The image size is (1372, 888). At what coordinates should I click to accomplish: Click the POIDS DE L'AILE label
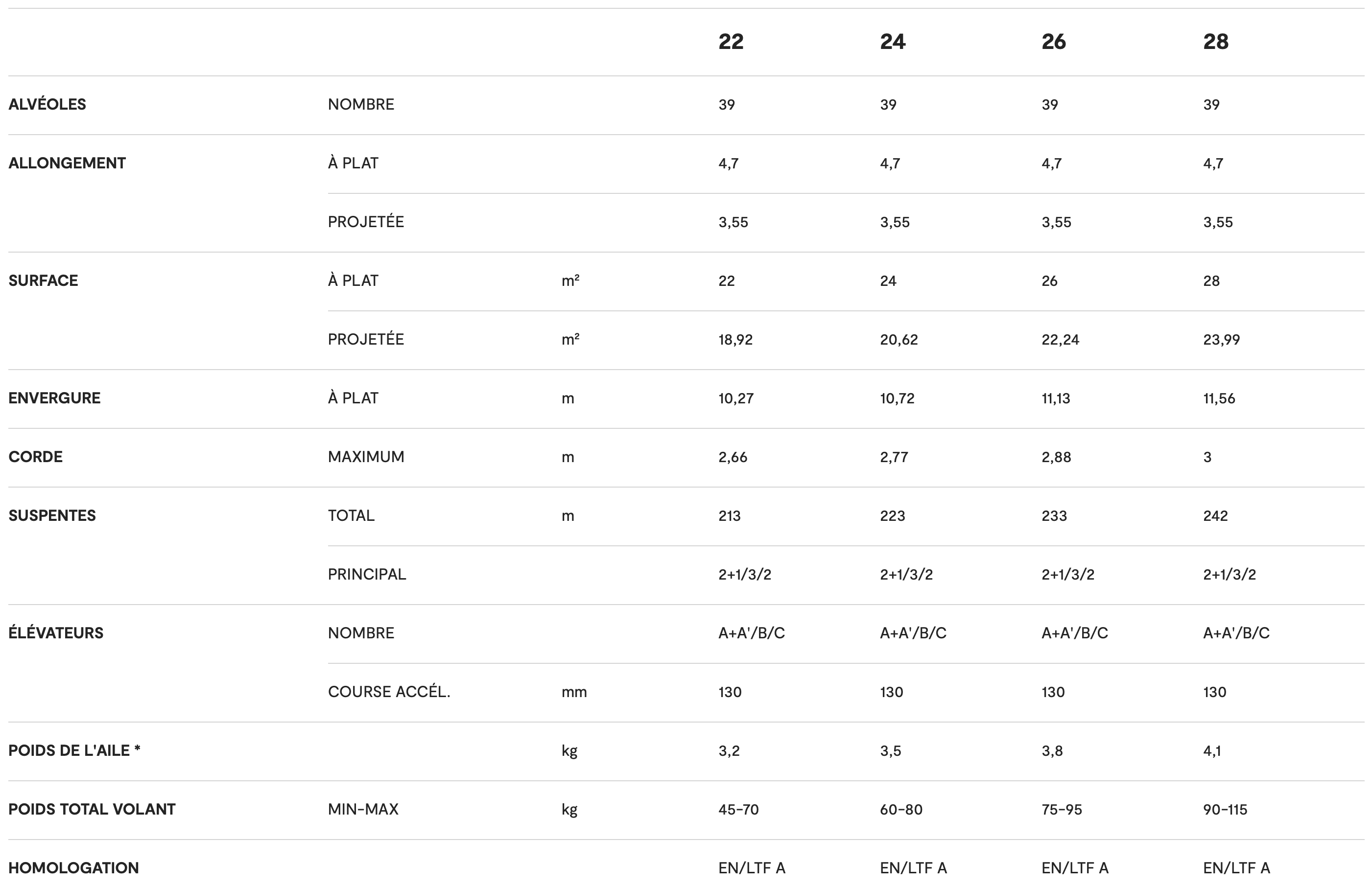tap(74, 751)
